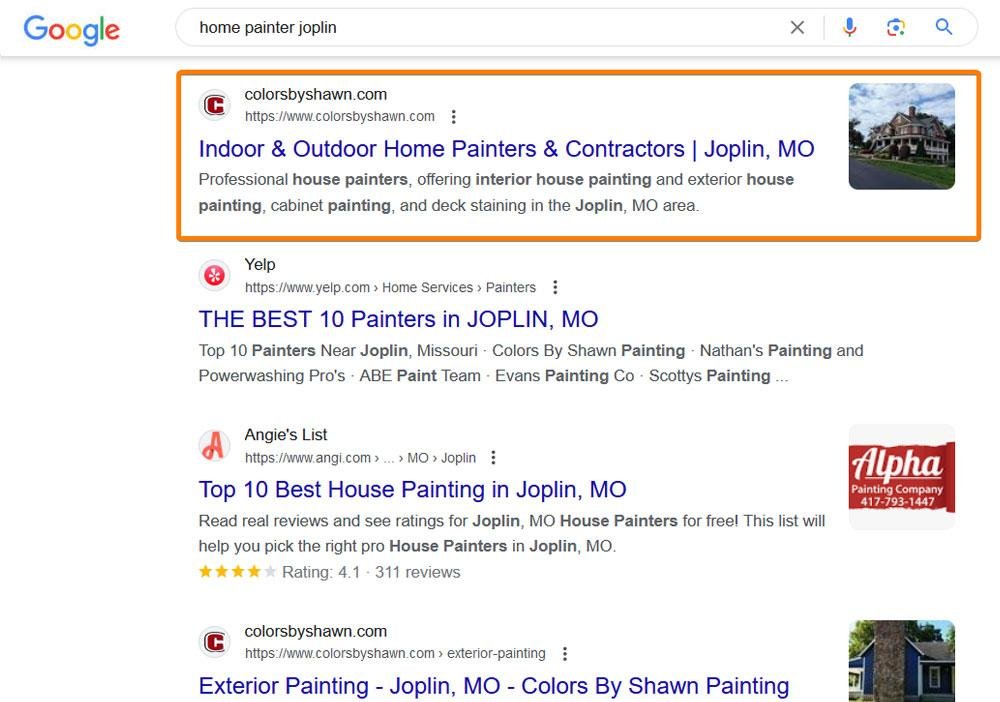This screenshot has height=702, width=1000.
Task: Click the Angie's List favicon icon
Action: [x=215, y=445]
